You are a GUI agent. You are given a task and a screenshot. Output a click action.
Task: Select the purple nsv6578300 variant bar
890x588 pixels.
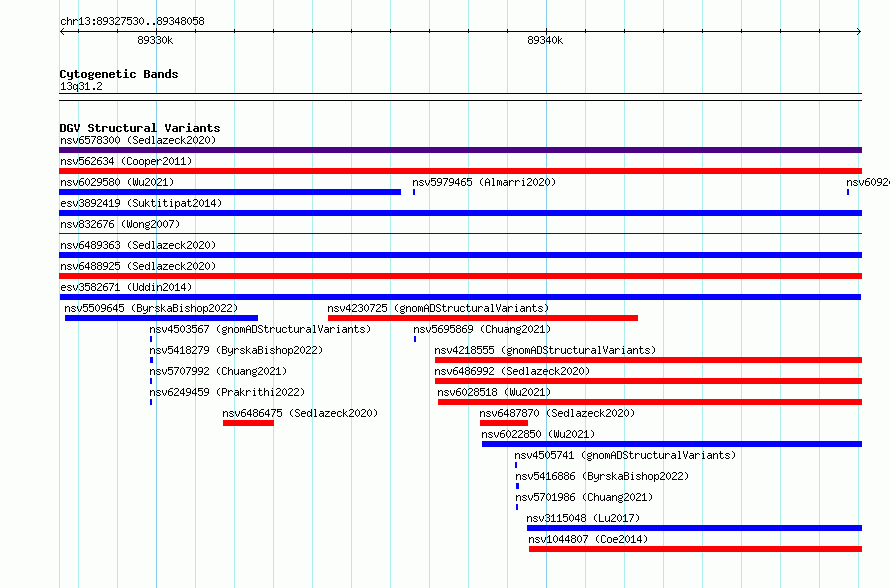tap(460, 150)
